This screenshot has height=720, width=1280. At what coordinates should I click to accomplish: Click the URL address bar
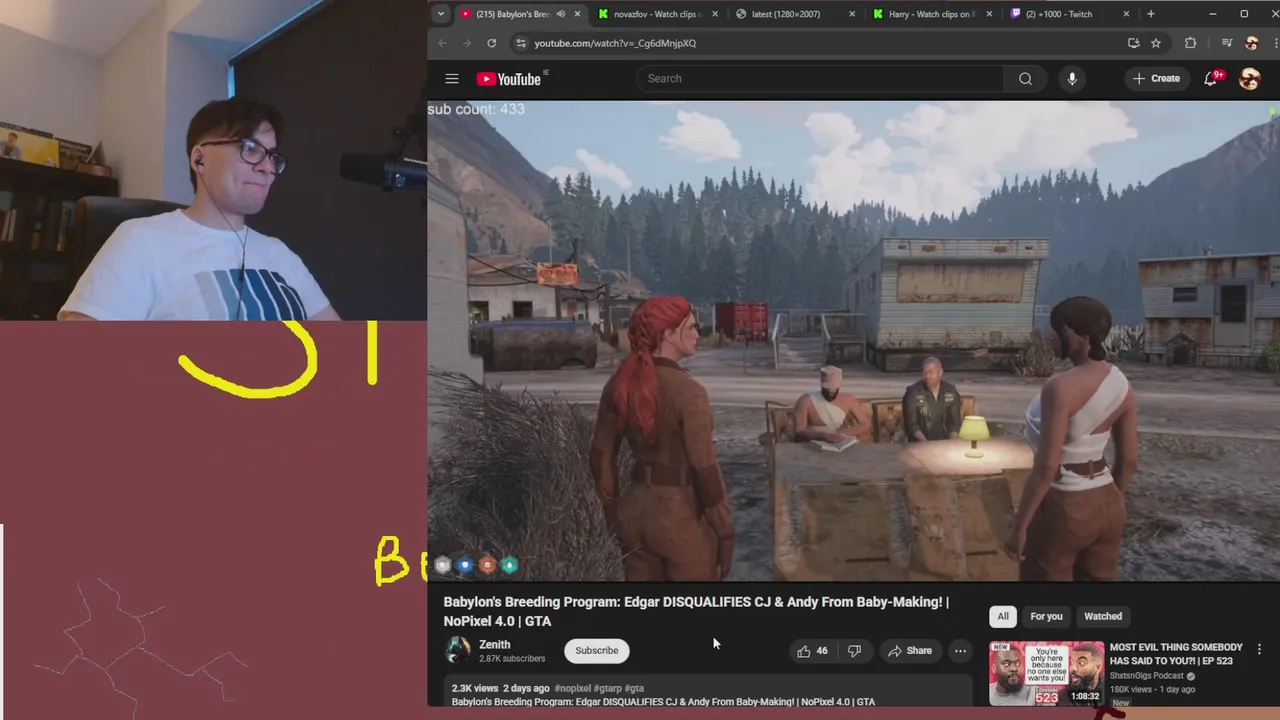pos(820,43)
